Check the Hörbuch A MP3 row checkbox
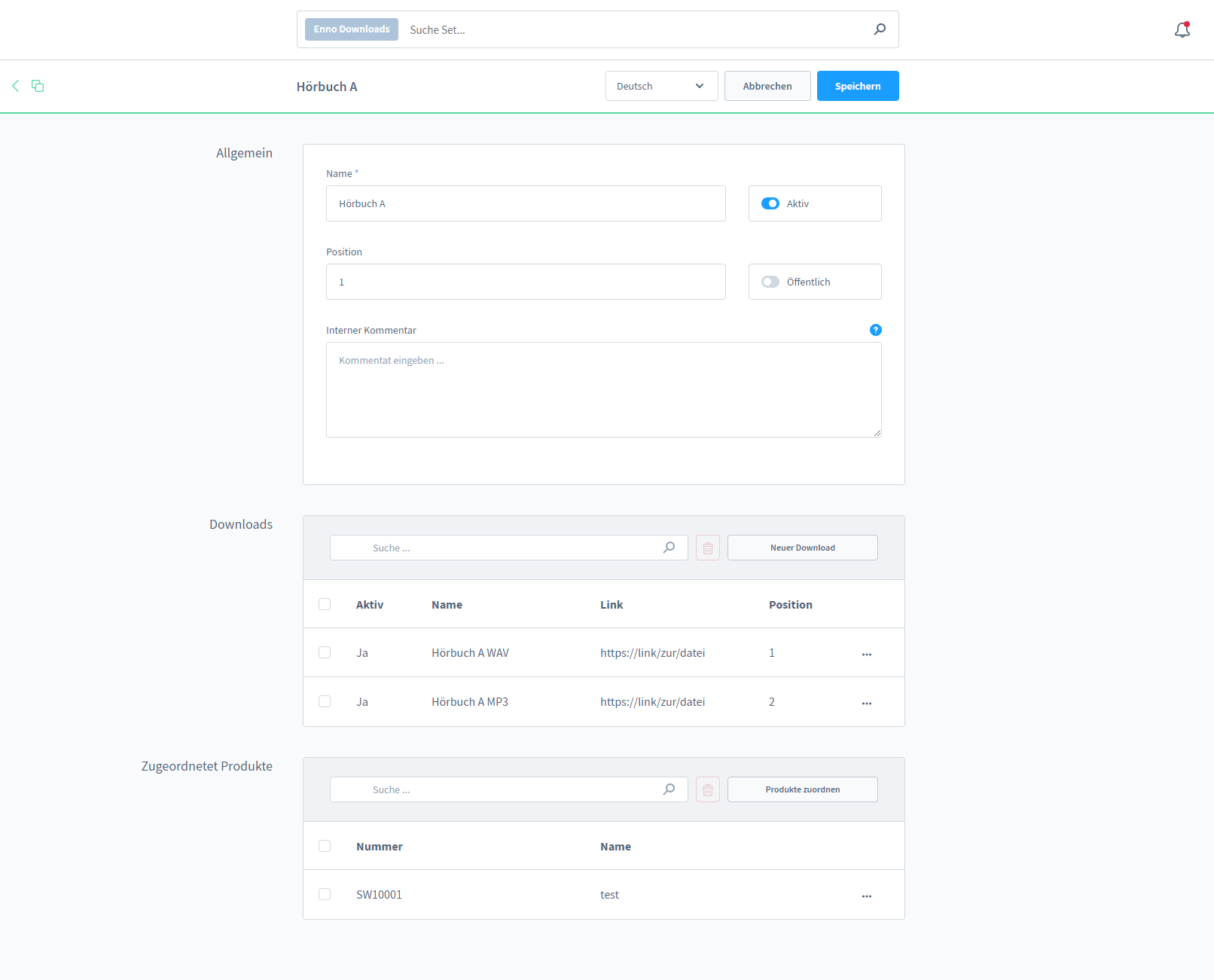This screenshot has width=1214, height=980. 325,701
